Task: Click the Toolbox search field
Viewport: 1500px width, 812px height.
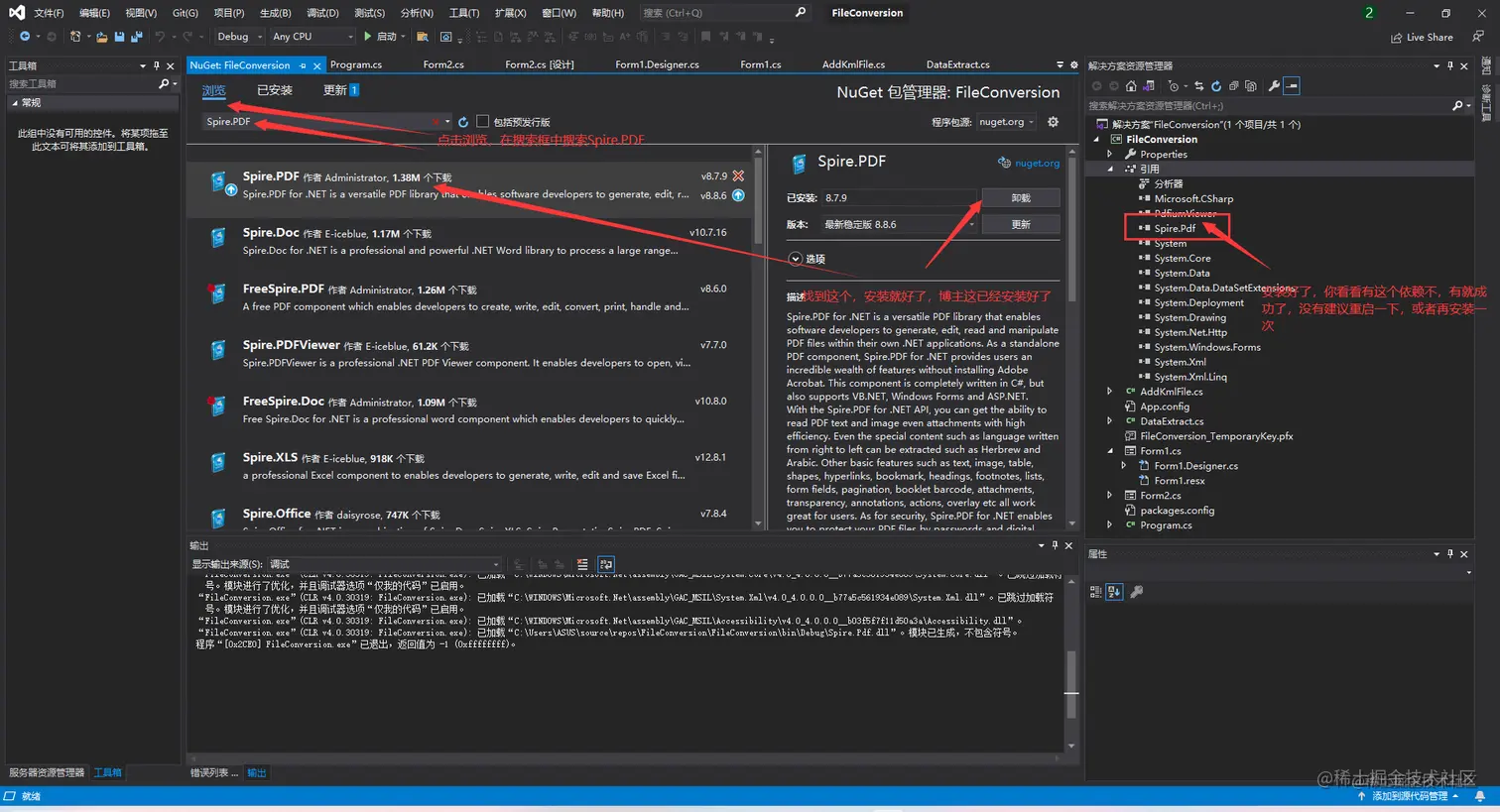Action: point(90,84)
